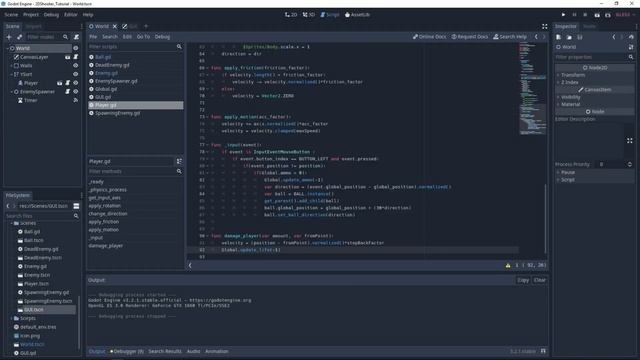The width and height of the screenshot is (640, 360).
Task: Open the Project menu
Action: 31,15
